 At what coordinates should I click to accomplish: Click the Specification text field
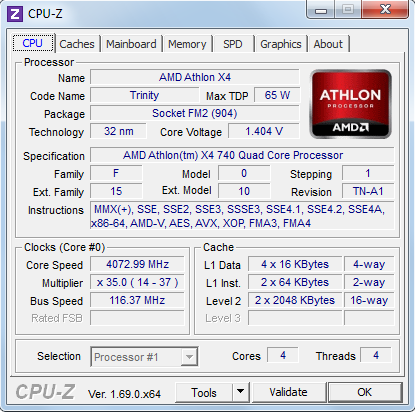(242, 155)
